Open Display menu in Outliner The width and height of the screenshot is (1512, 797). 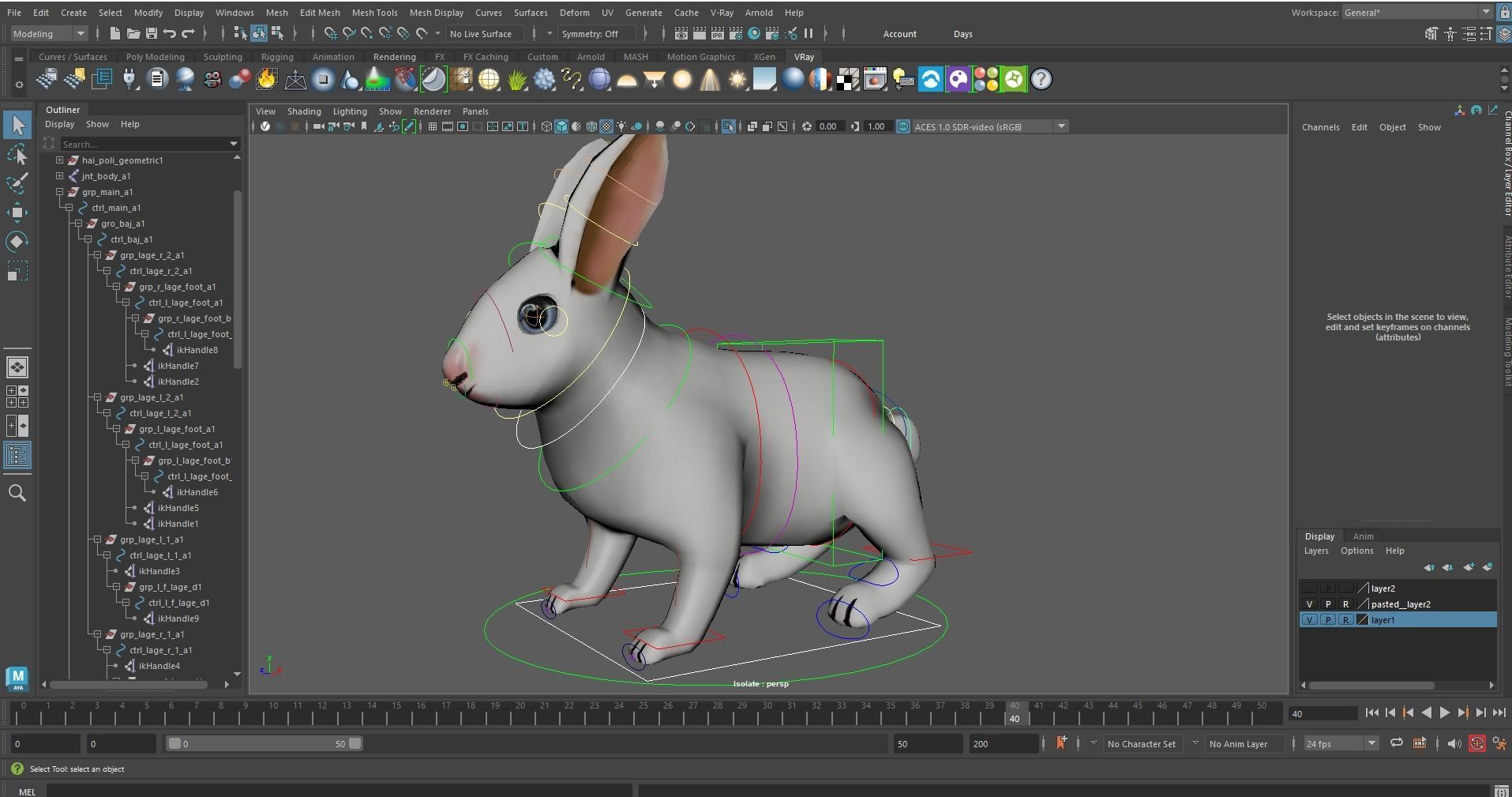(60, 124)
